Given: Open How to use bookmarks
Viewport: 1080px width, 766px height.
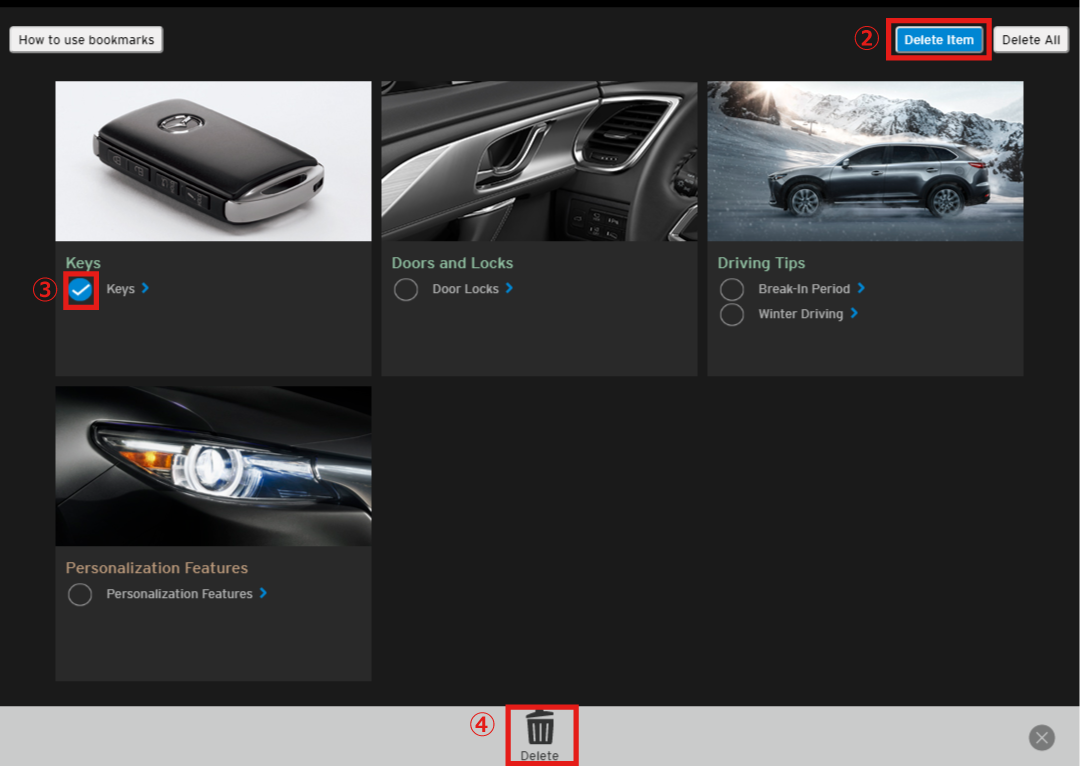Looking at the screenshot, I should [86, 40].
